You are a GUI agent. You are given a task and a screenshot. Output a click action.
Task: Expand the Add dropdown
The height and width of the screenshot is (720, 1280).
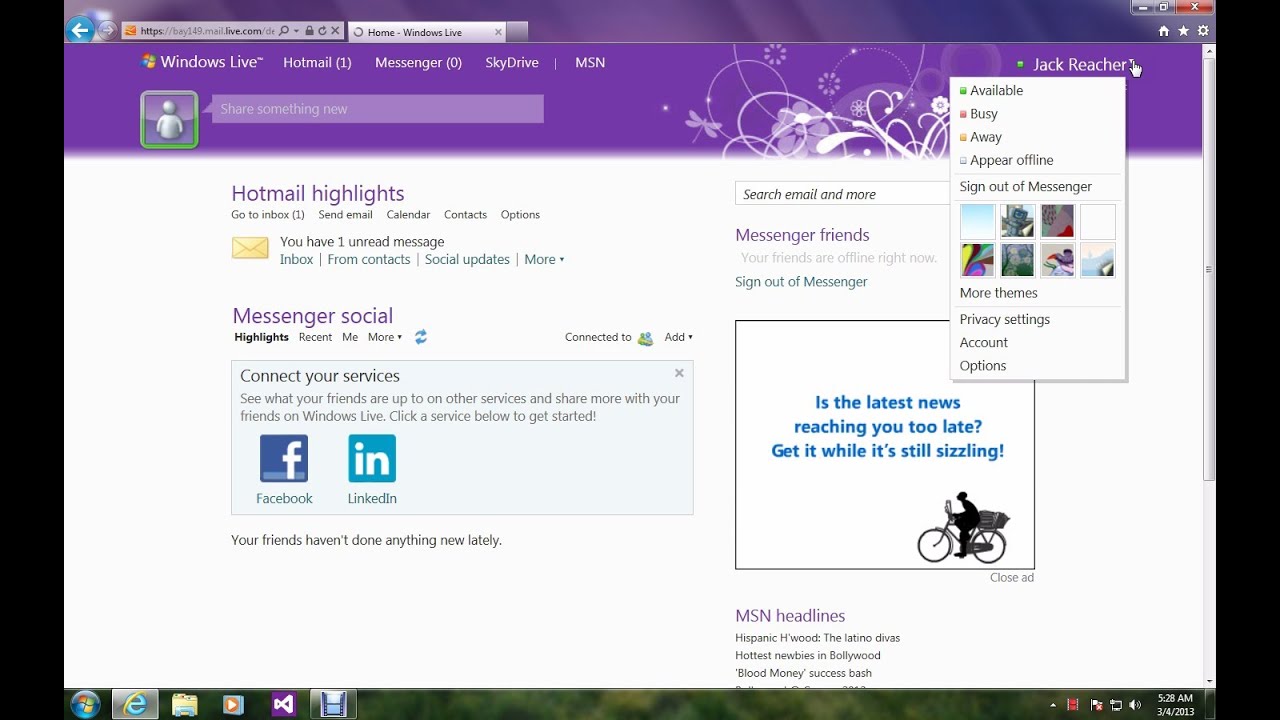(679, 337)
